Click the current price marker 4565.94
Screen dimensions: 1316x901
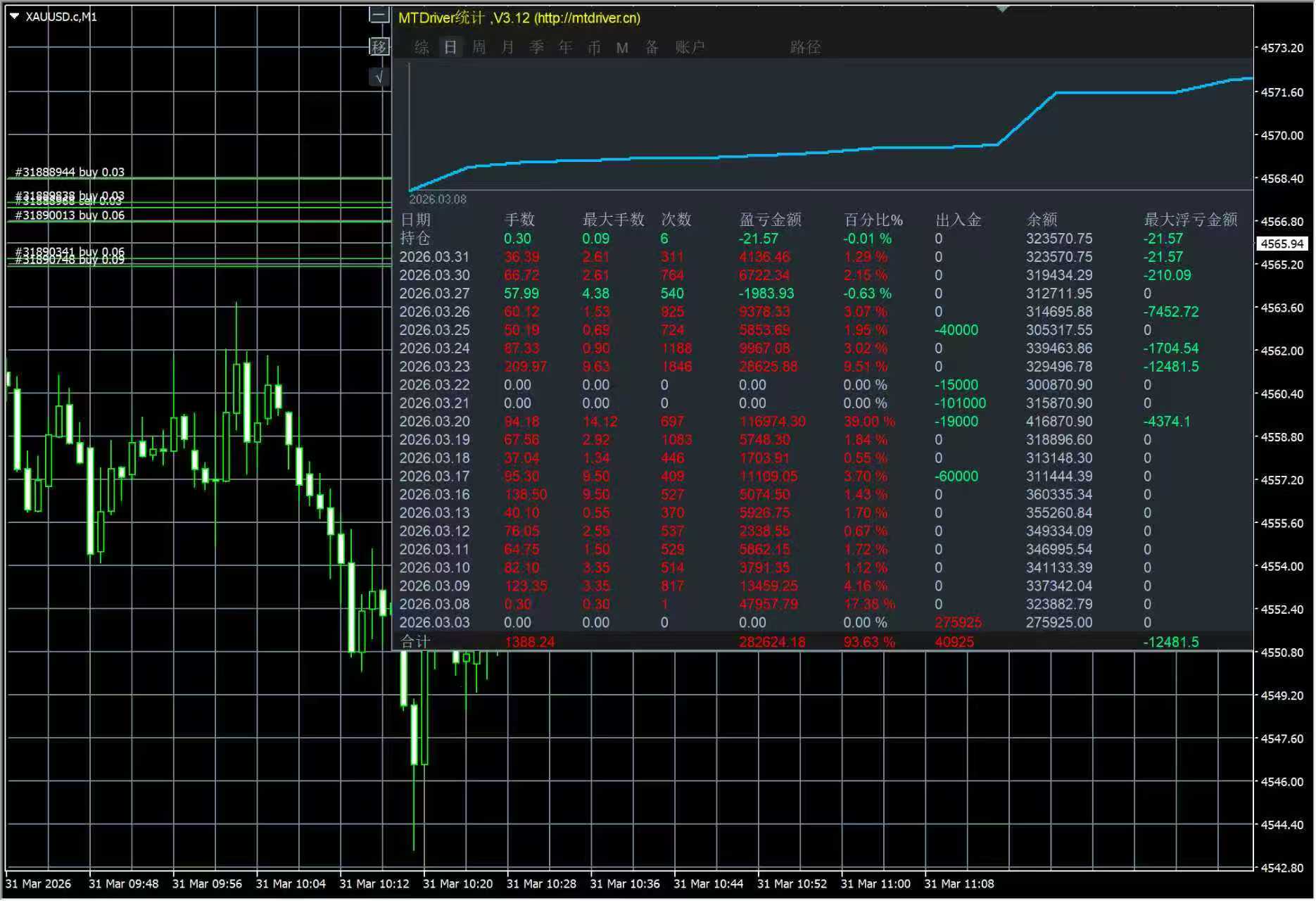click(1282, 244)
